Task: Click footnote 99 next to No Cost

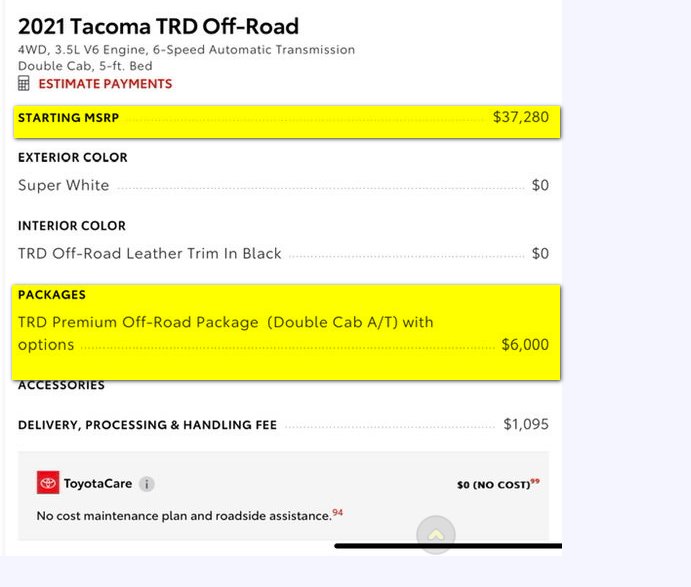Action: coord(535,481)
